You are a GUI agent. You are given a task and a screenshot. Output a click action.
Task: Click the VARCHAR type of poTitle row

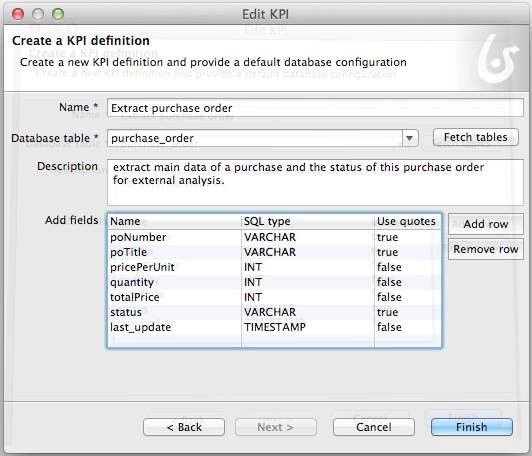click(x=308, y=252)
